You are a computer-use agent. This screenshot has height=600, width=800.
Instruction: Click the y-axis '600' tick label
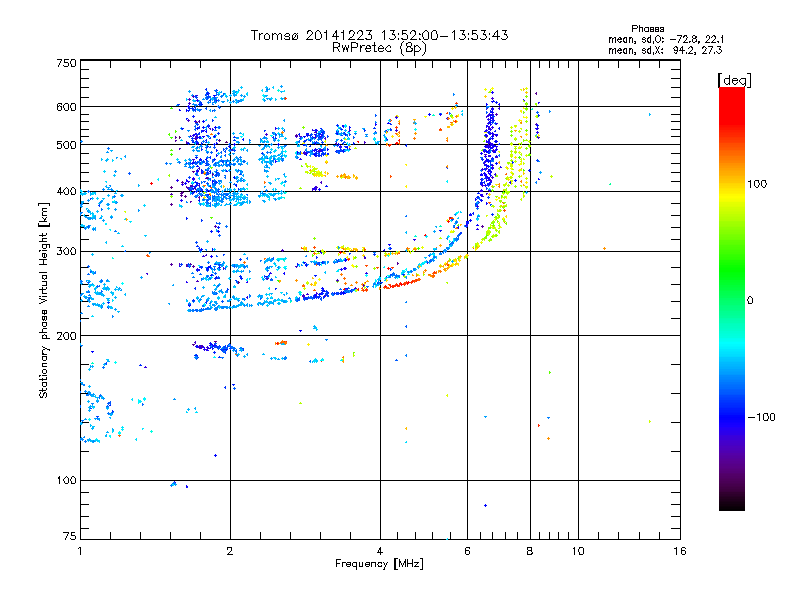[67, 107]
